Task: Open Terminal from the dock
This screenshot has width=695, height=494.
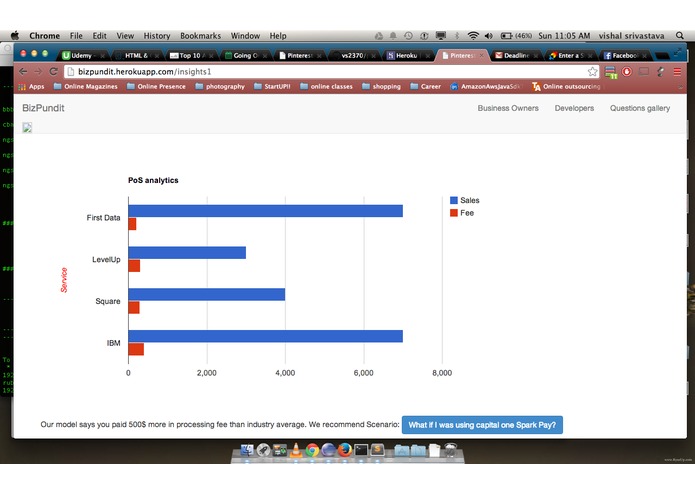Action: click(x=361, y=450)
